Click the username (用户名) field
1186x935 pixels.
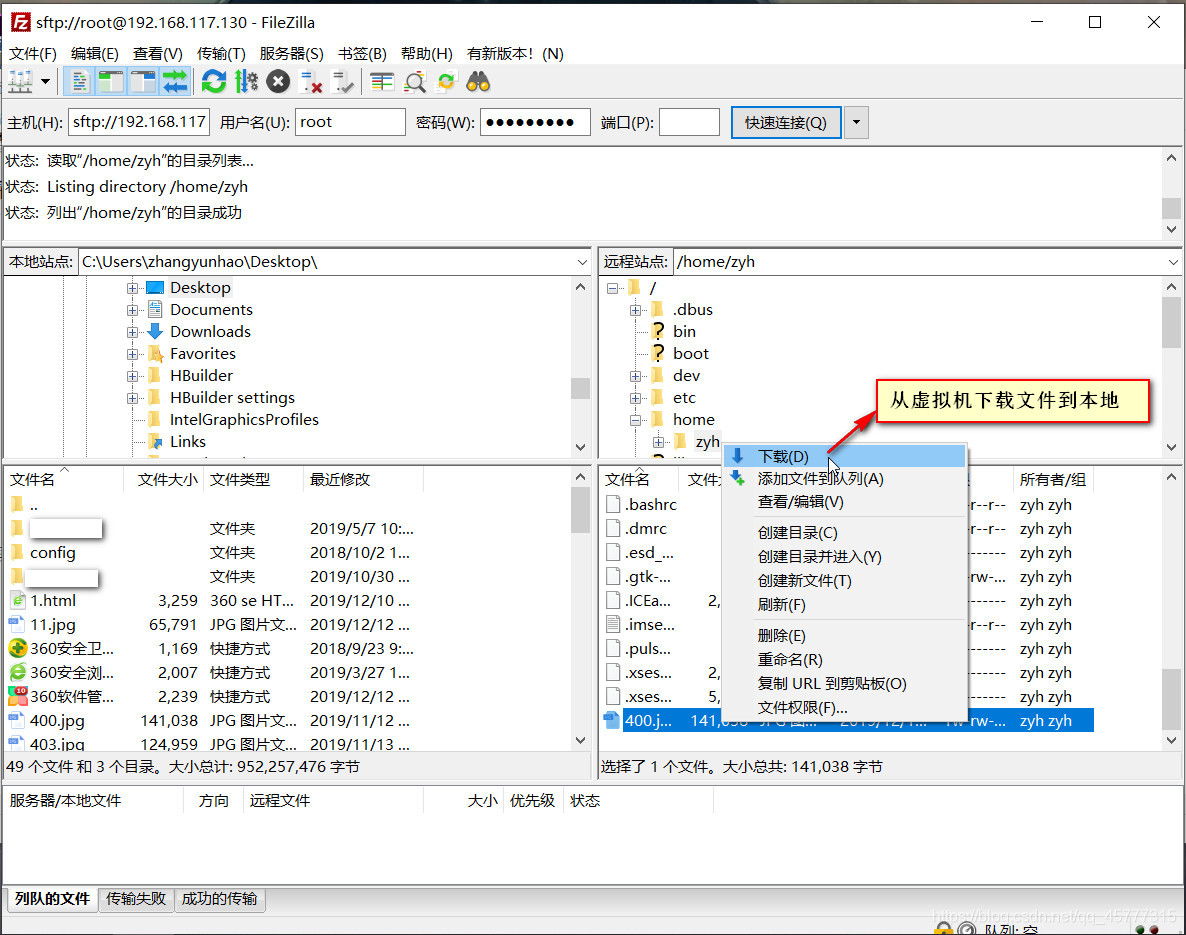(350, 123)
